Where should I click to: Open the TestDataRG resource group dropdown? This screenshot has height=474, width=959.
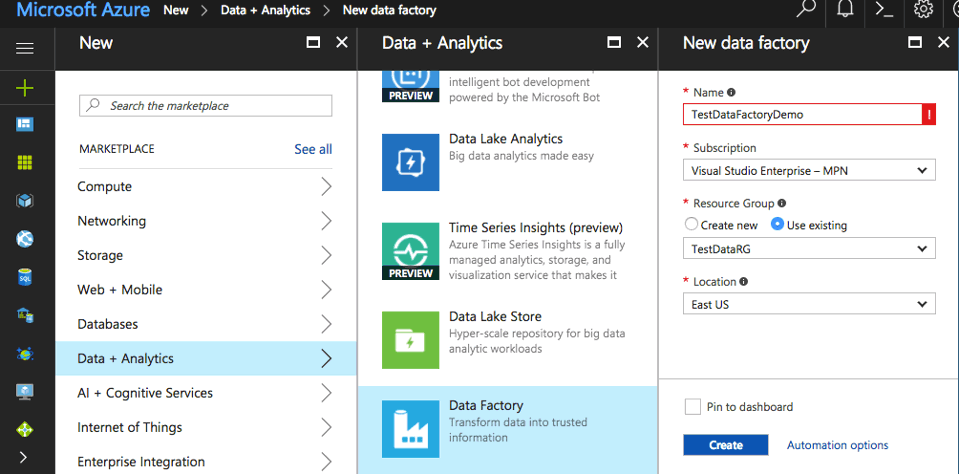tap(809, 249)
